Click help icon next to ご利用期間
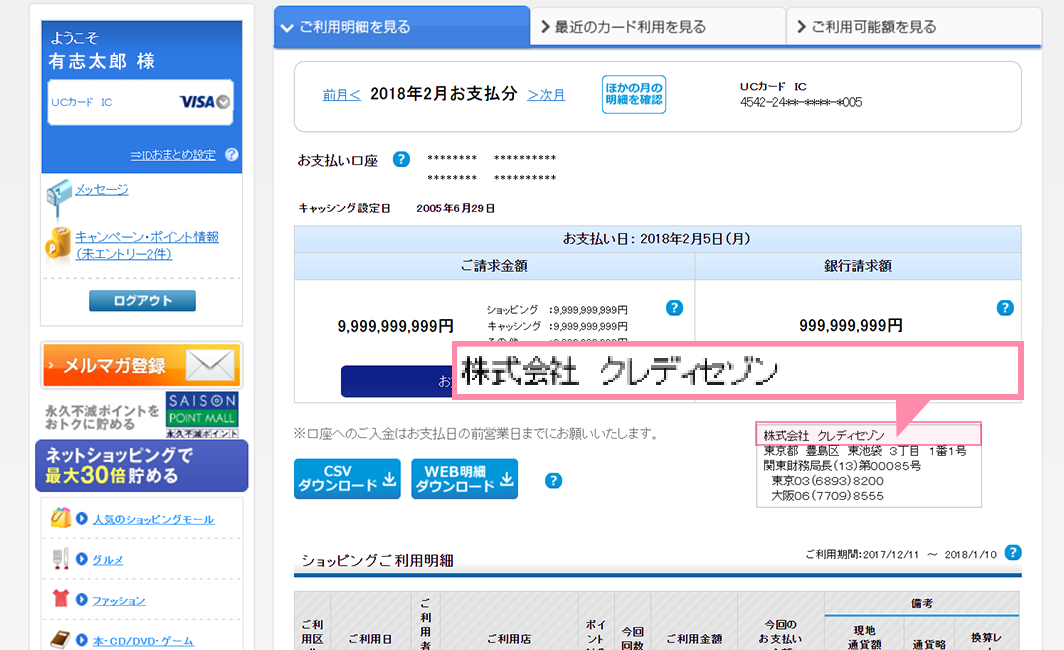The image size is (1064, 650). pyautogui.click(x=1012, y=552)
